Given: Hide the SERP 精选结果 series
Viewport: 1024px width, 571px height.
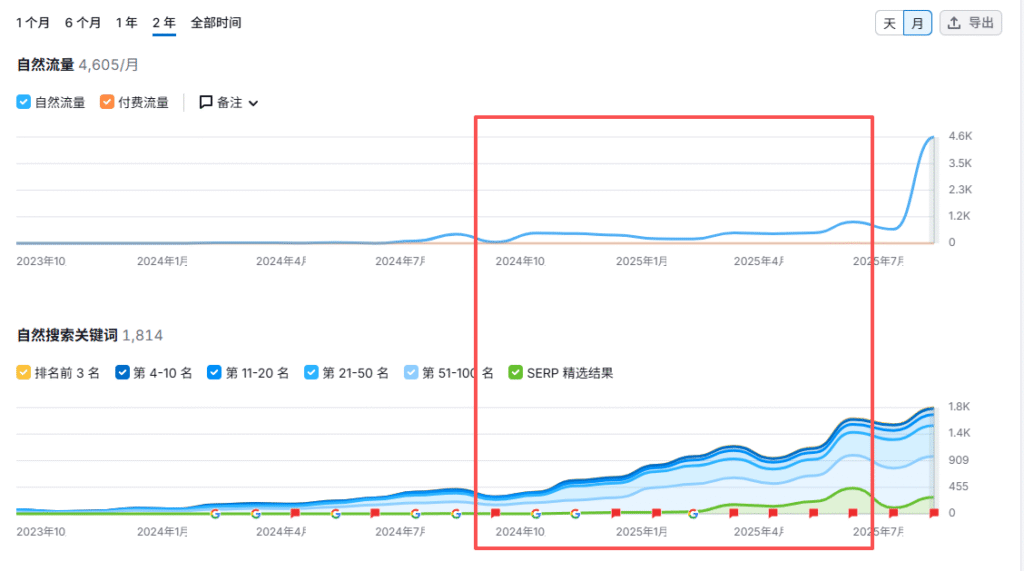Looking at the screenshot, I should 515,373.
